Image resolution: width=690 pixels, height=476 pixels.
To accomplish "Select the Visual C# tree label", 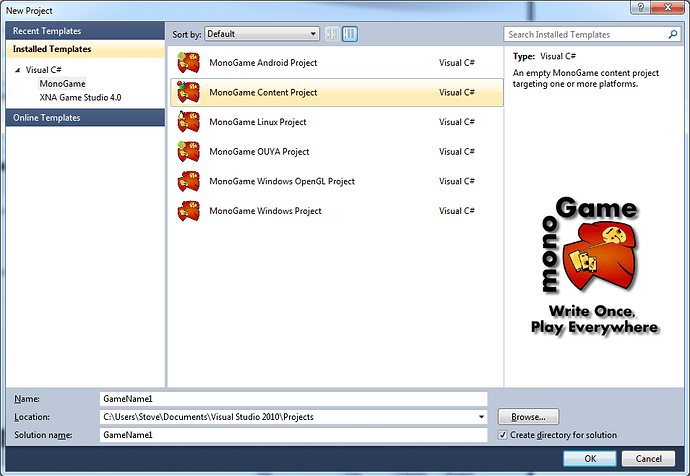I will [x=43, y=70].
